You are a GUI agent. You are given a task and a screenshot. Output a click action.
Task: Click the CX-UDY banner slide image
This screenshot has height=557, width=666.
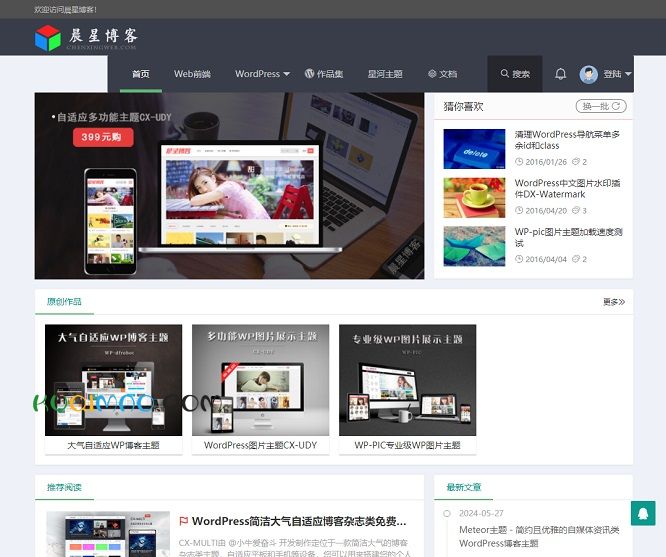(229, 186)
